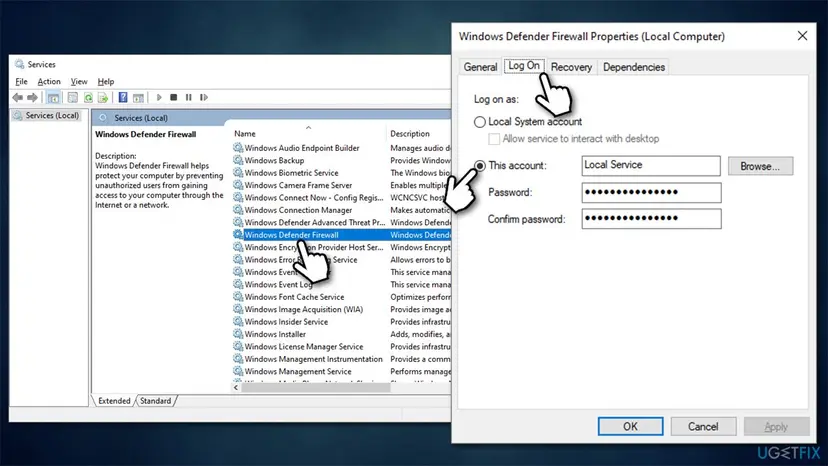828x466 pixels.
Task: Switch to the Recovery tab
Action: [571, 67]
